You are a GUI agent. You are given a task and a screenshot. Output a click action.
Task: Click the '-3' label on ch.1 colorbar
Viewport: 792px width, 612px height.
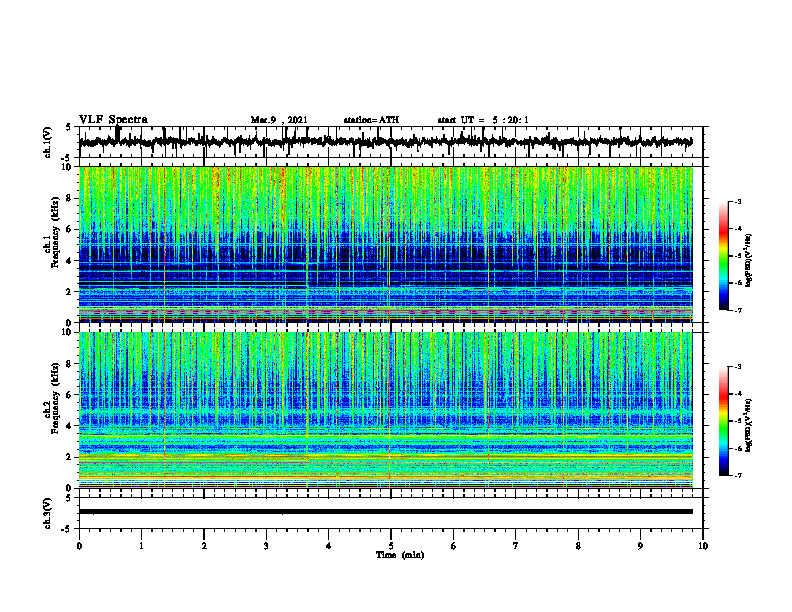[737, 201]
